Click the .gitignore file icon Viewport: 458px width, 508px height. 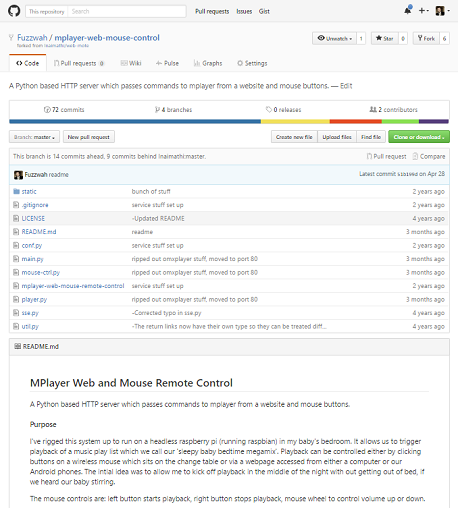[16, 205]
